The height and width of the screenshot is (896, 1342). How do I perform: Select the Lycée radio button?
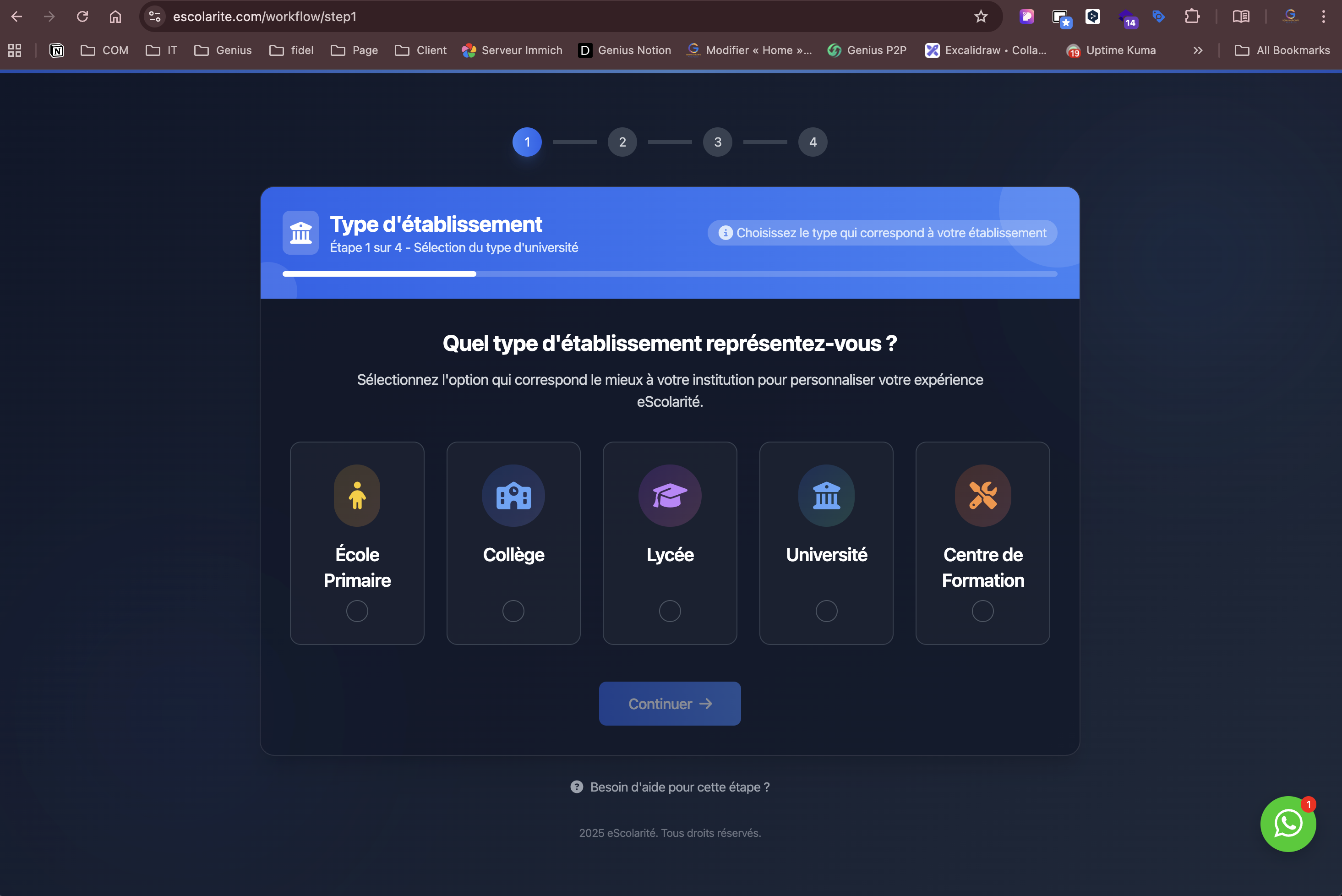(x=670, y=611)
